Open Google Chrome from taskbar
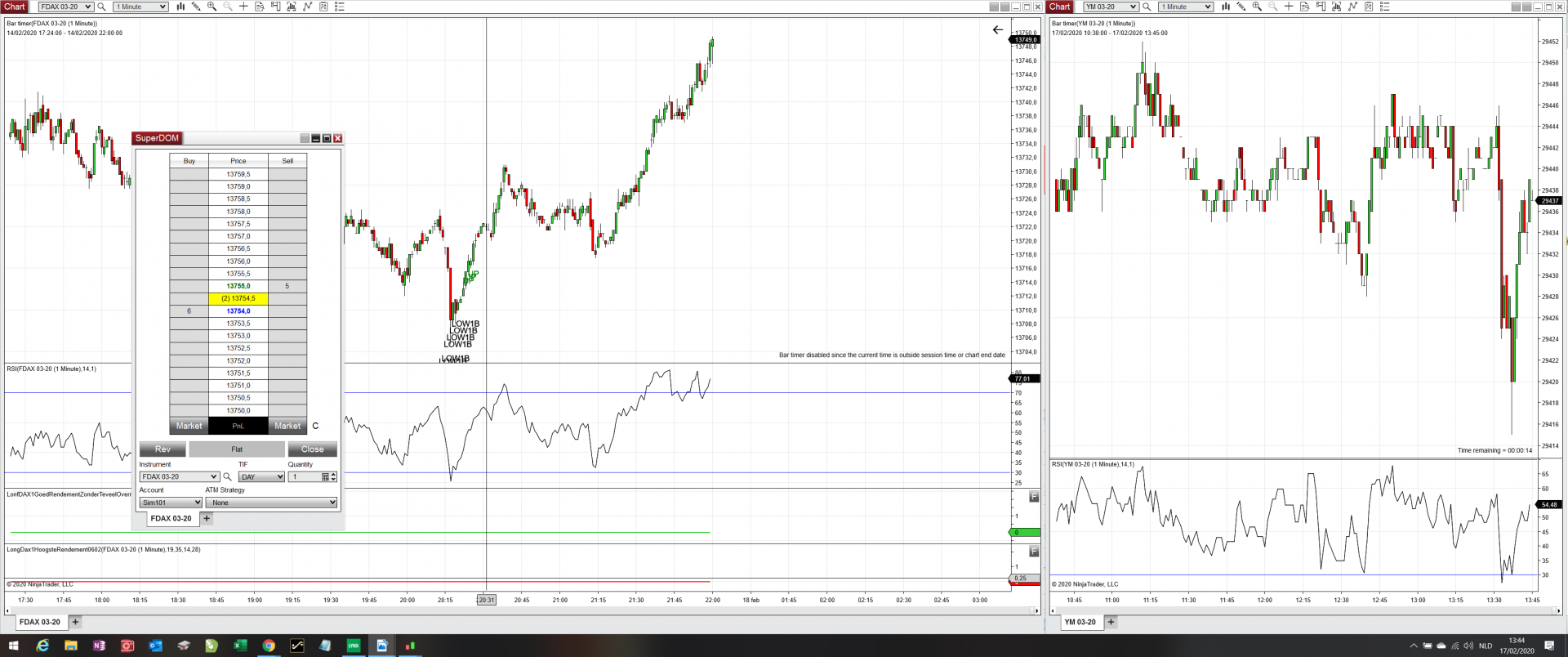1568x657 pixels. point(269,646)
